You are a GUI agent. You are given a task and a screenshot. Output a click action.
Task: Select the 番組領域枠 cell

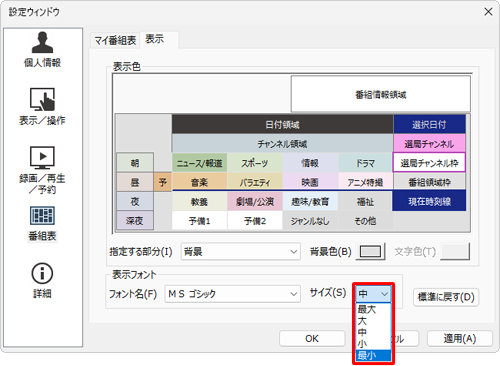point(429,182)
